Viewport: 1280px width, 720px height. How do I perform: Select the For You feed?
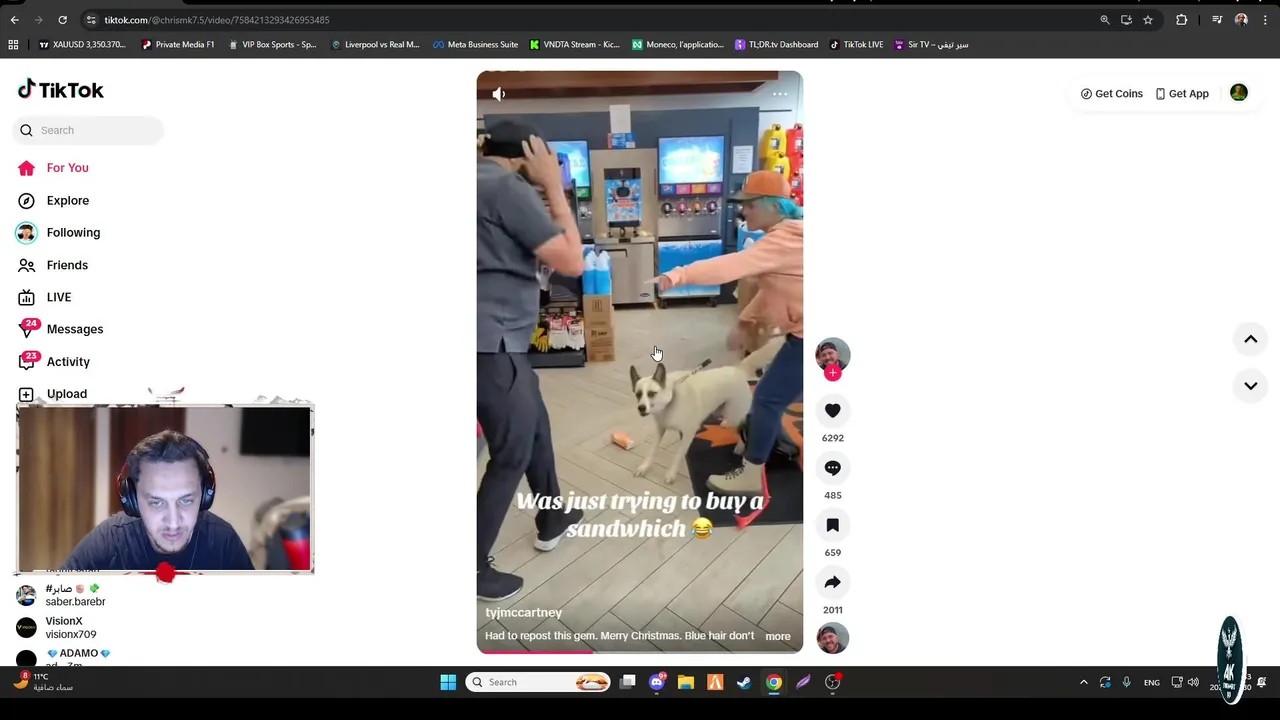(54, 168)
